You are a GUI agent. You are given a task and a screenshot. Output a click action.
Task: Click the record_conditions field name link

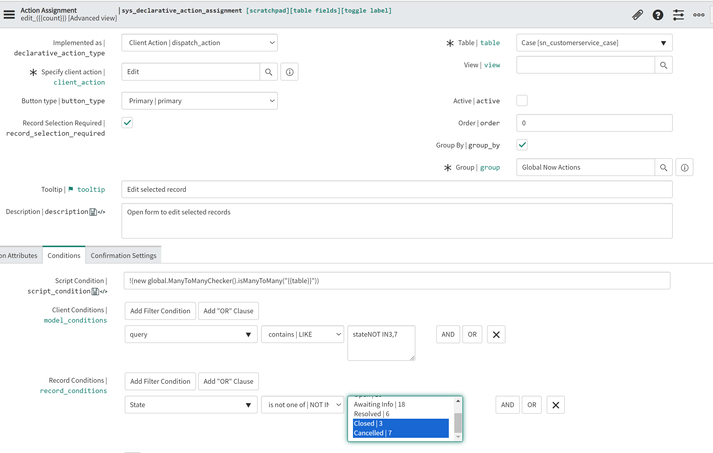coord(74,391)
